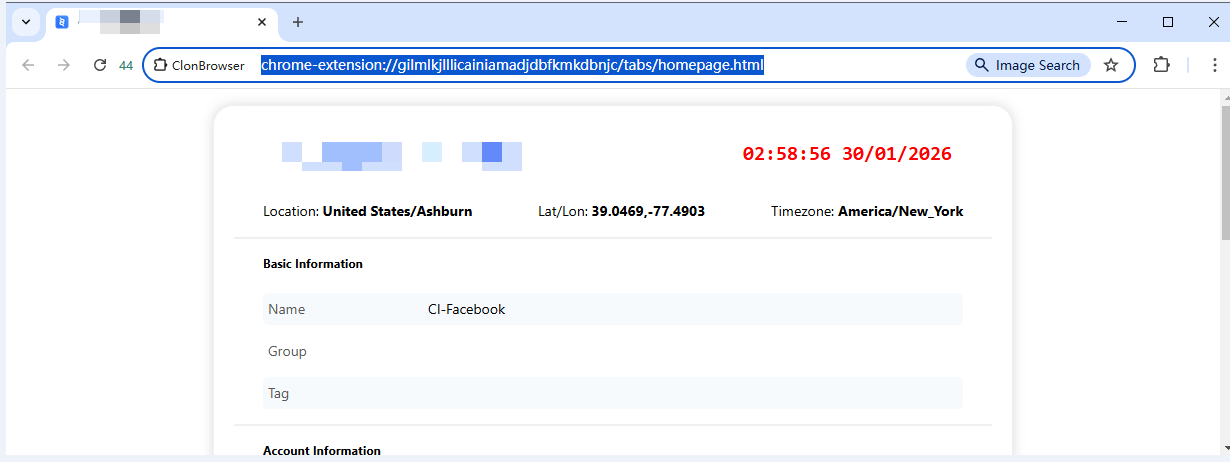Open the Extensions puzzle icon
This screenshot has height=462, width=1230.
1161,65
